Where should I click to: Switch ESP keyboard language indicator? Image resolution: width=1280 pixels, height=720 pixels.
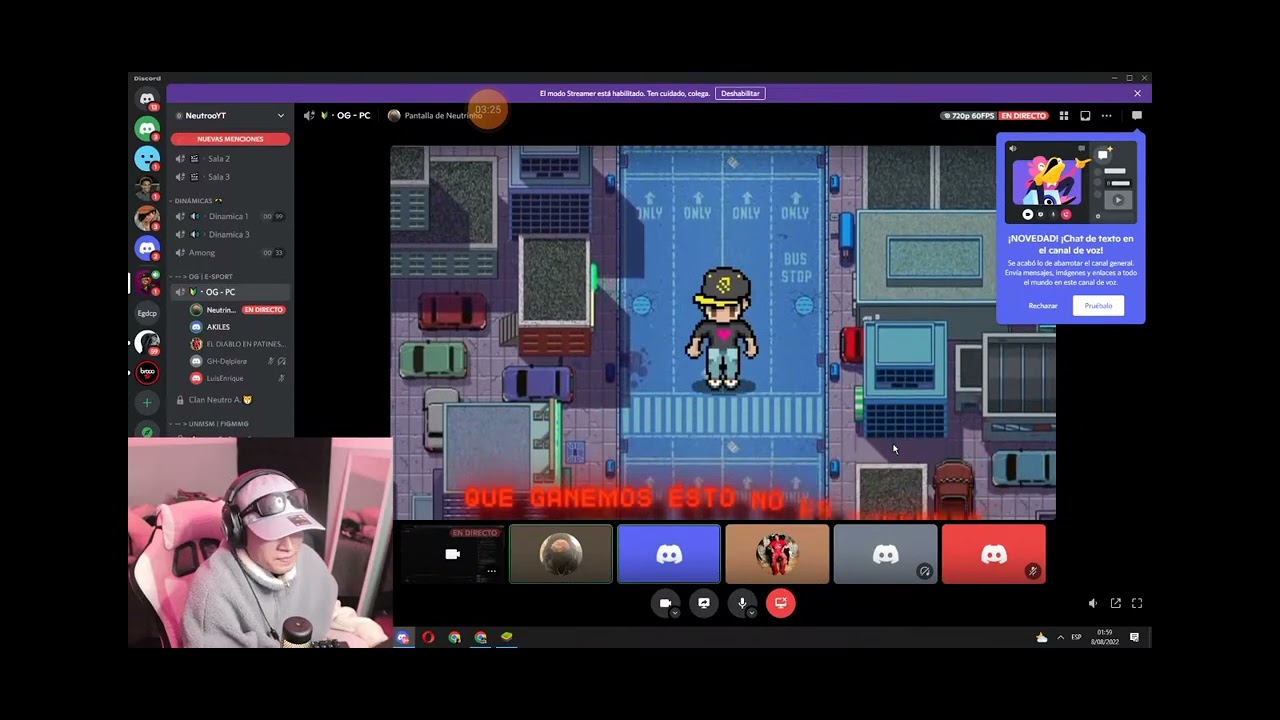coord(1076,637)
